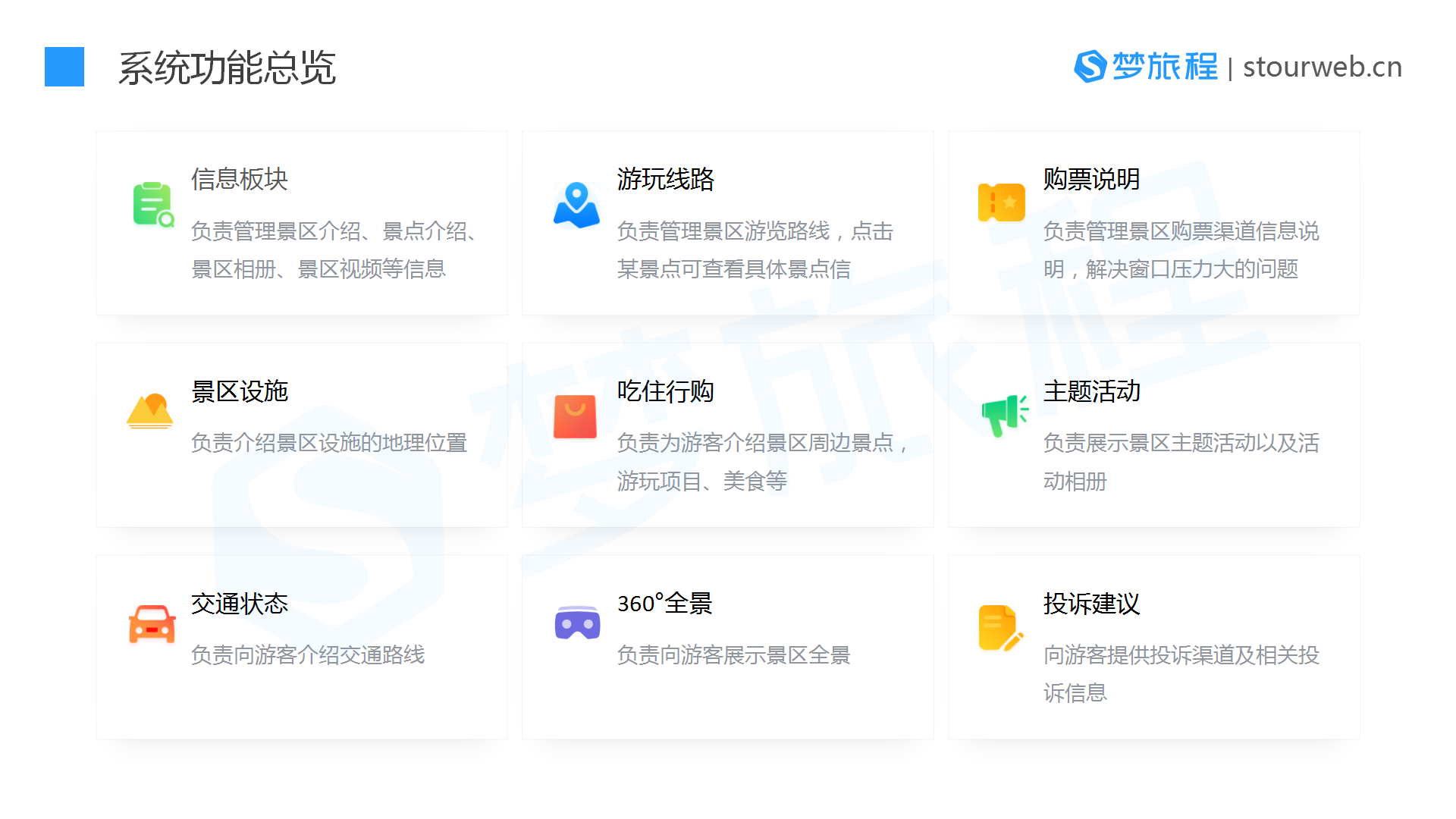Click the 系统功能总览 page title
1456x819 pixels.
click(227, 67)
